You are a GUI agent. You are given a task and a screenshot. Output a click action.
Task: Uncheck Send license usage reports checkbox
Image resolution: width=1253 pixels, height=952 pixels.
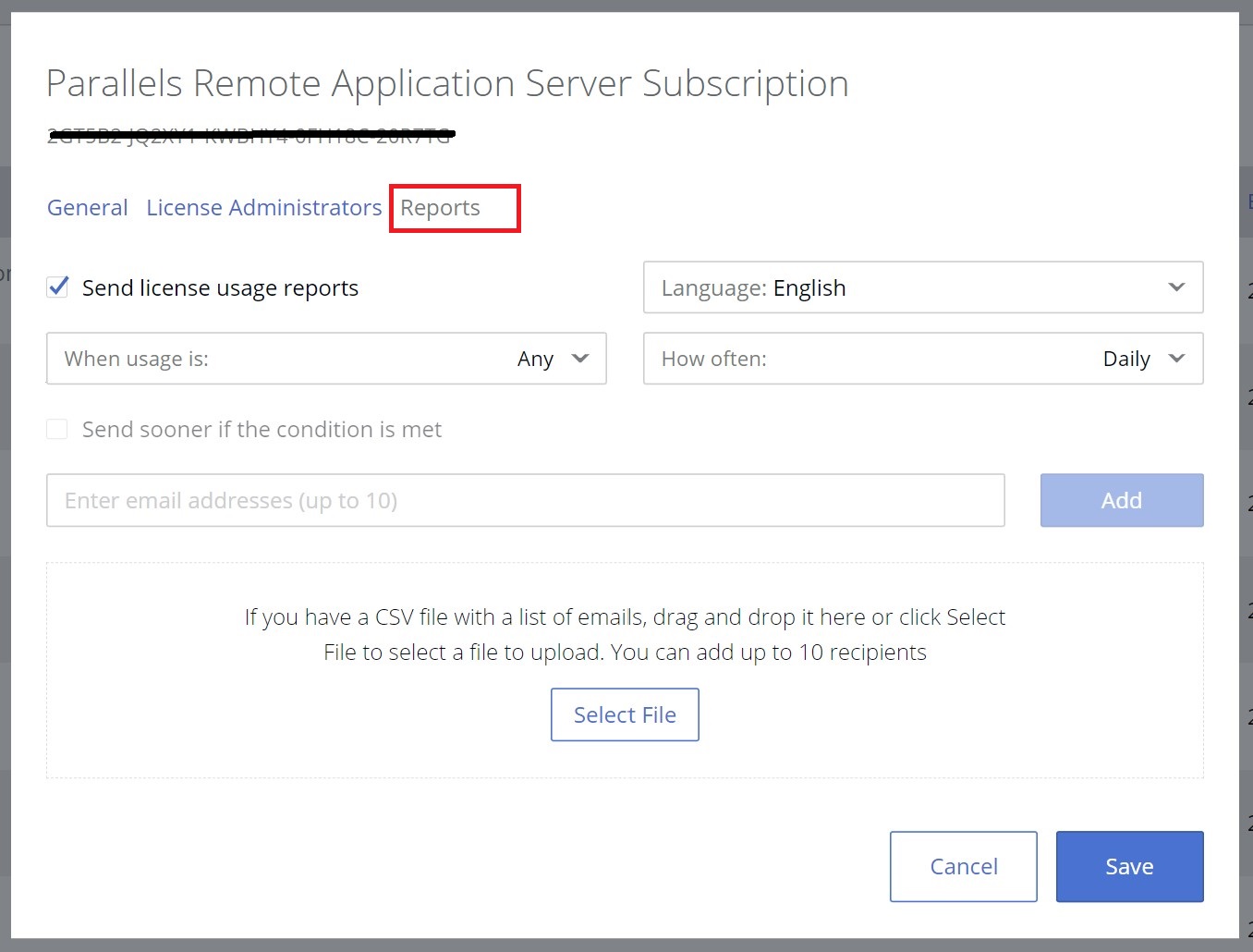point(57,287)
